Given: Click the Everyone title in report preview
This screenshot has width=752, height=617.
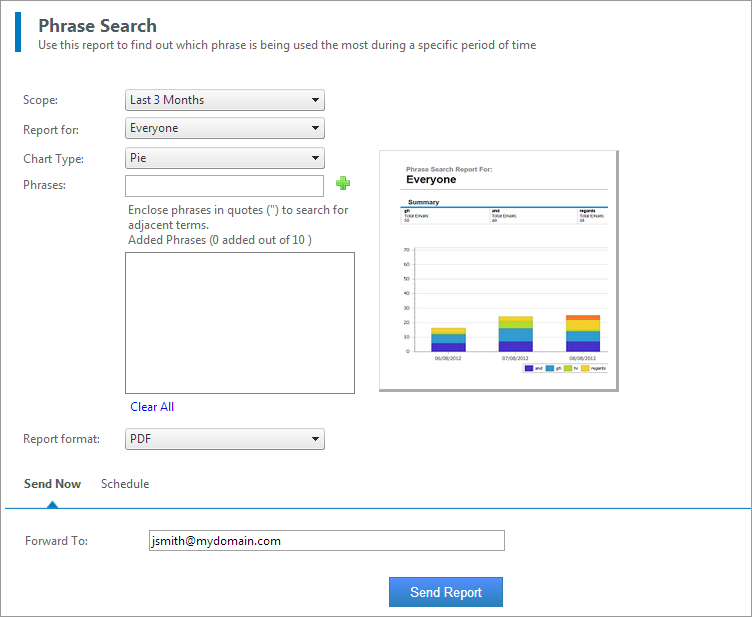Looking at the screenshot, I should (431, 180).
